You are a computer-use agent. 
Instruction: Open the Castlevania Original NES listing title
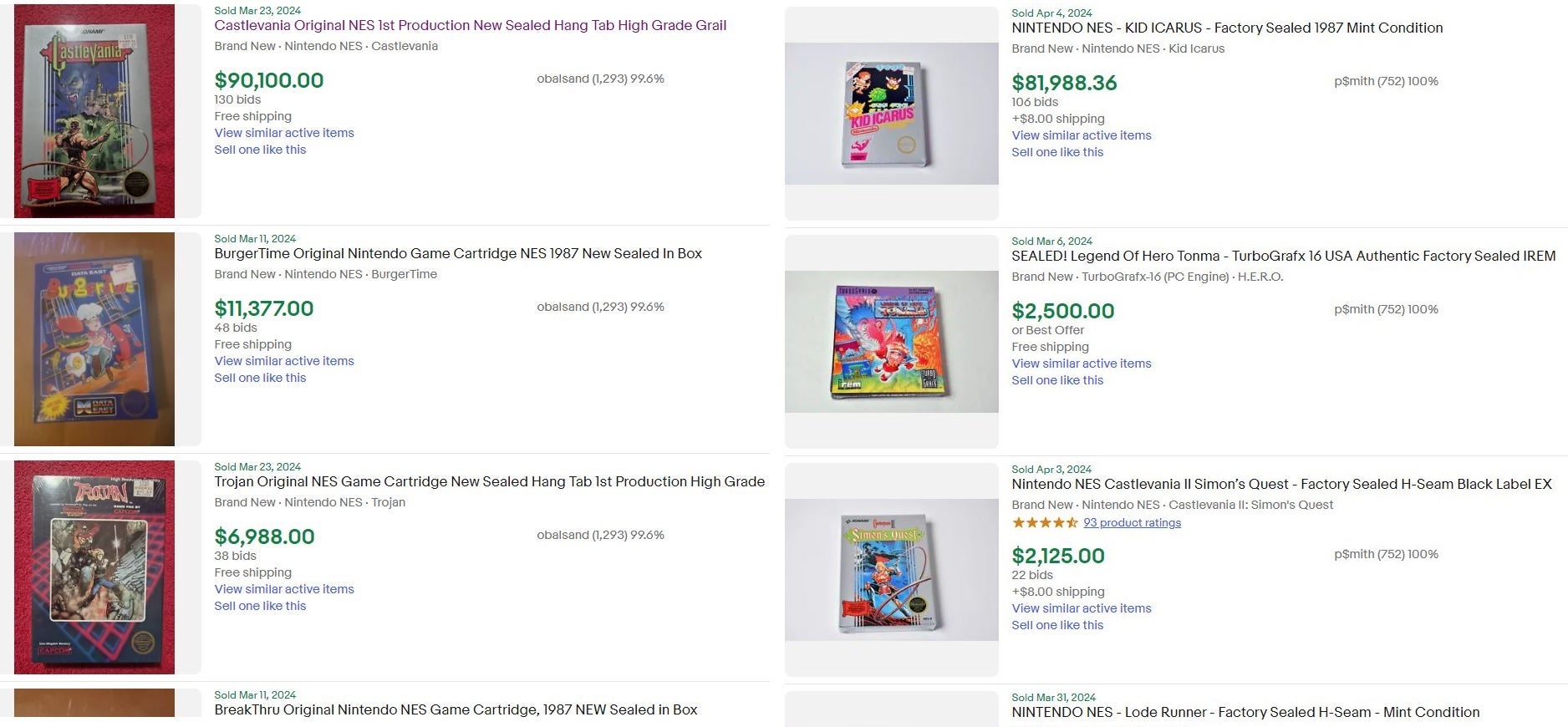point(468,25)
